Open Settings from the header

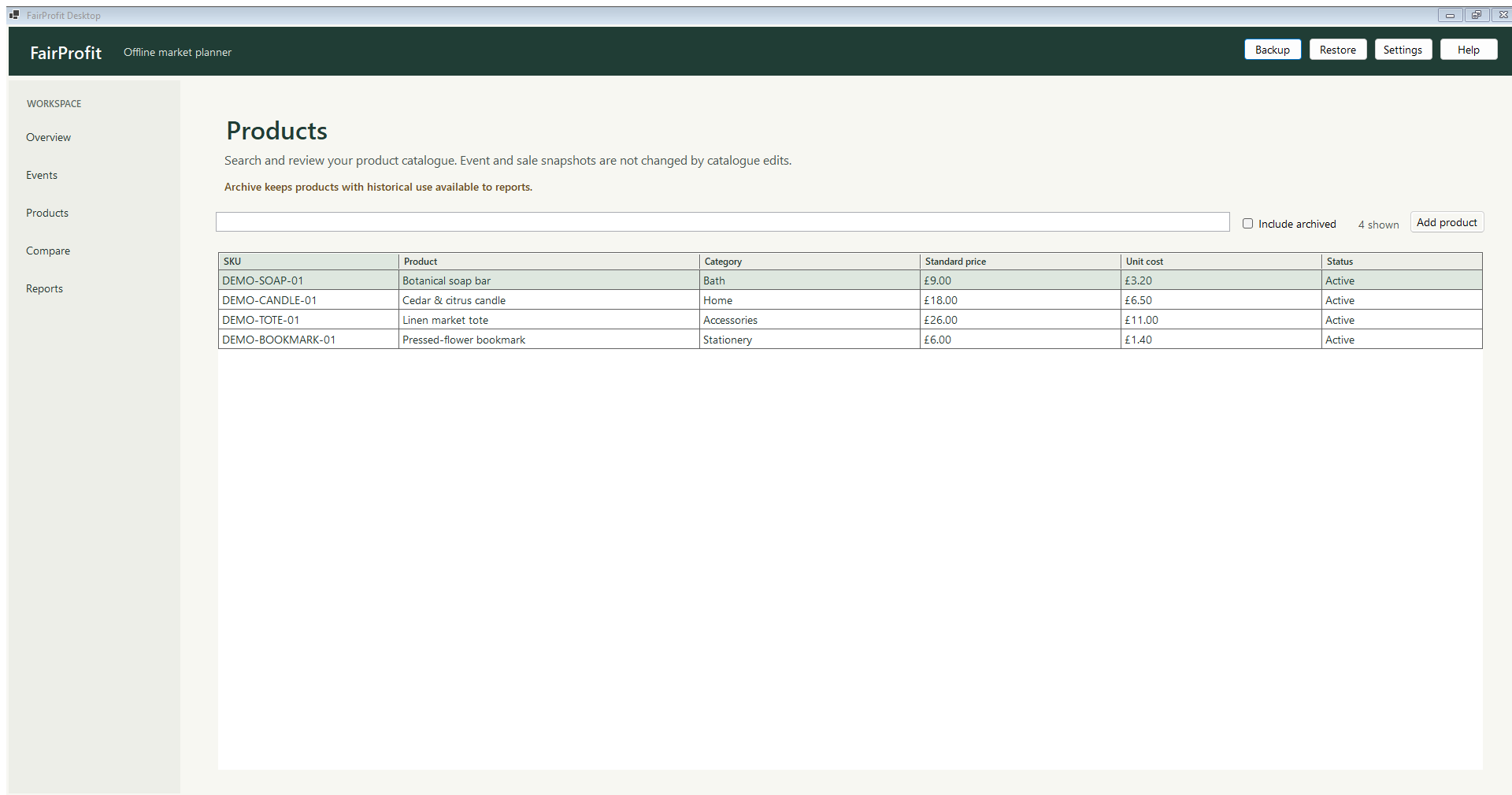(1403, 50)
